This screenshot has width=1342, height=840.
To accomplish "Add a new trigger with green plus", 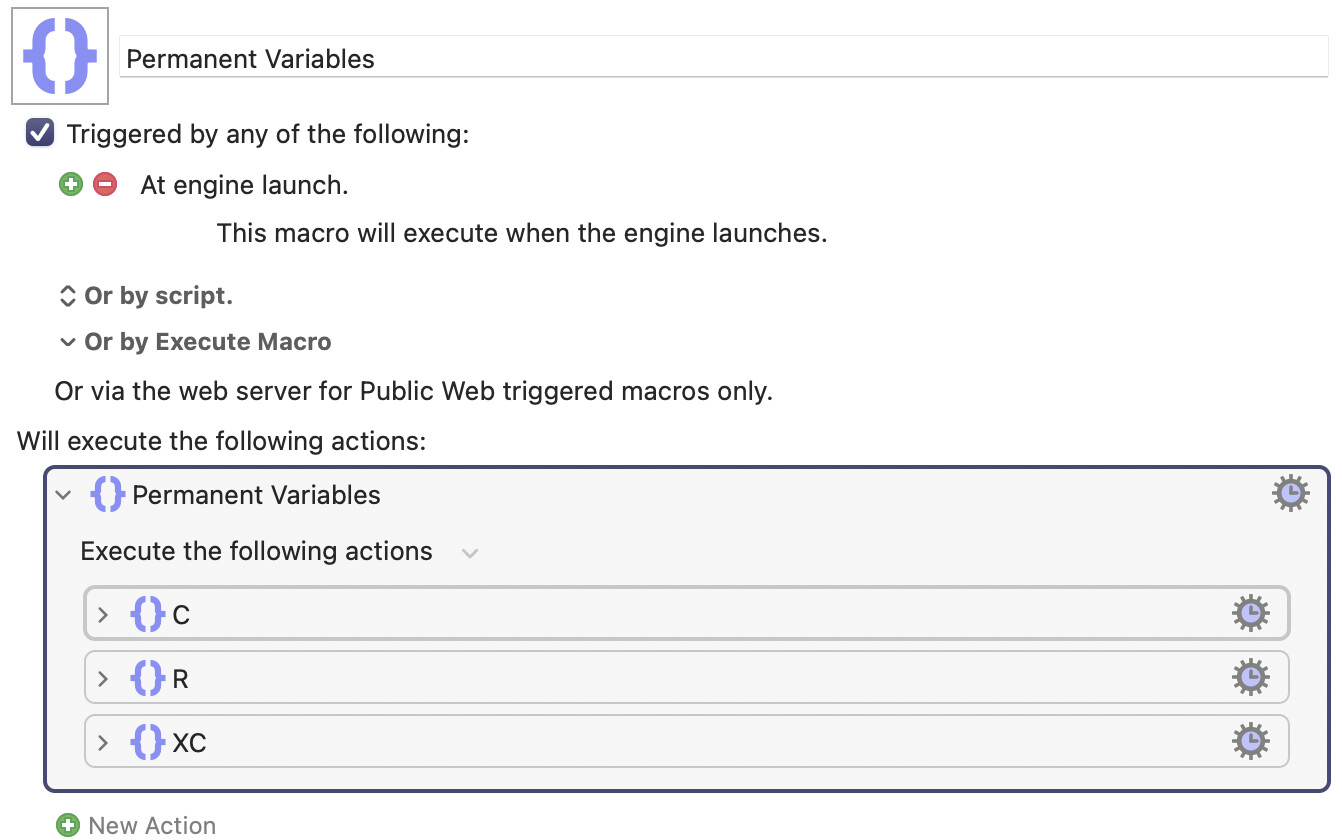I will 70,184.
